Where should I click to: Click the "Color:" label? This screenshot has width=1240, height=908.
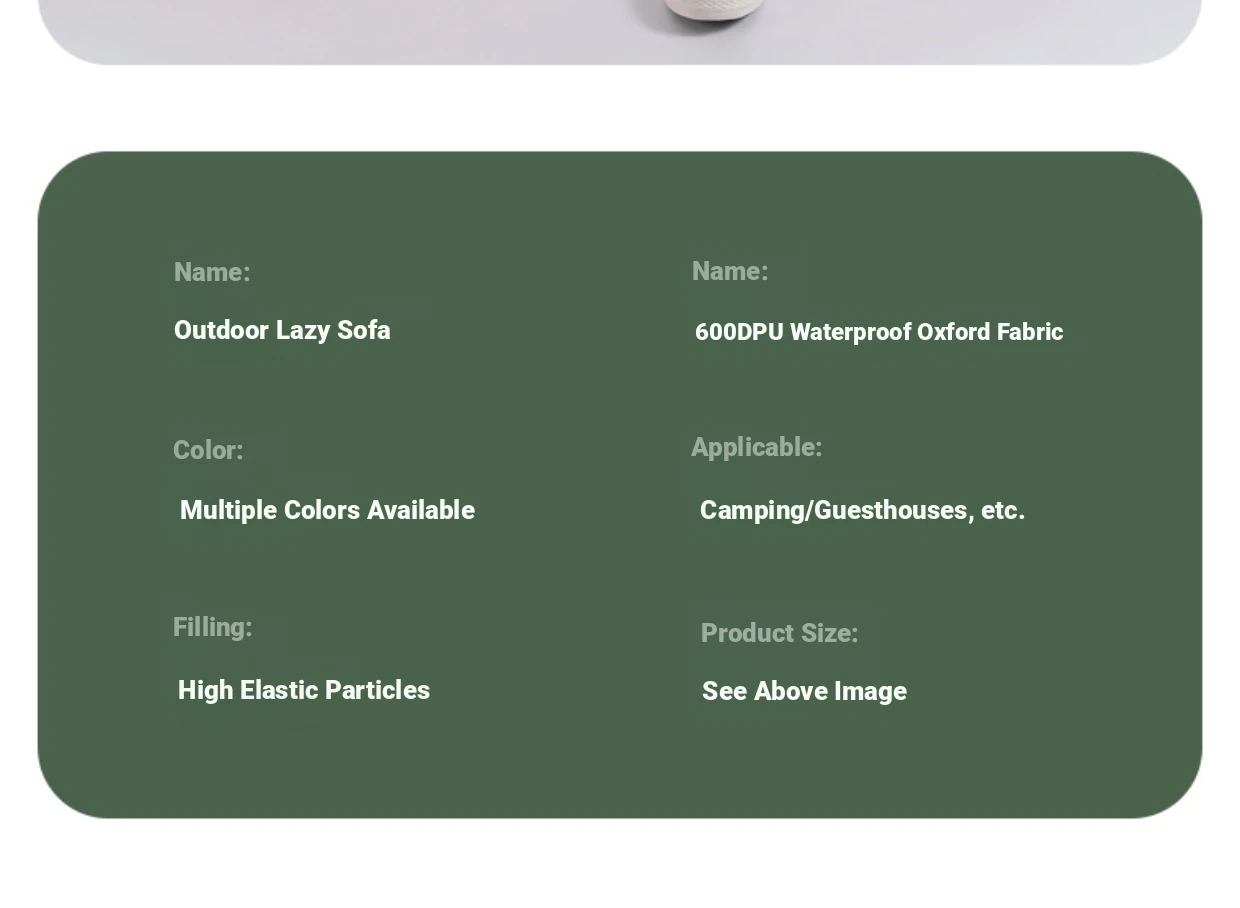(x=208, y=450)
